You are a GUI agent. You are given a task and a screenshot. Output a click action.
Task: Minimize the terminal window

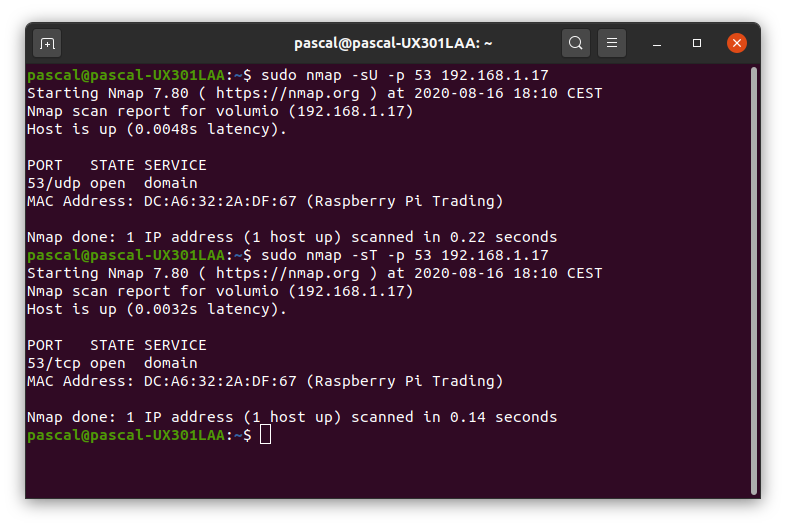click(657, 44)
